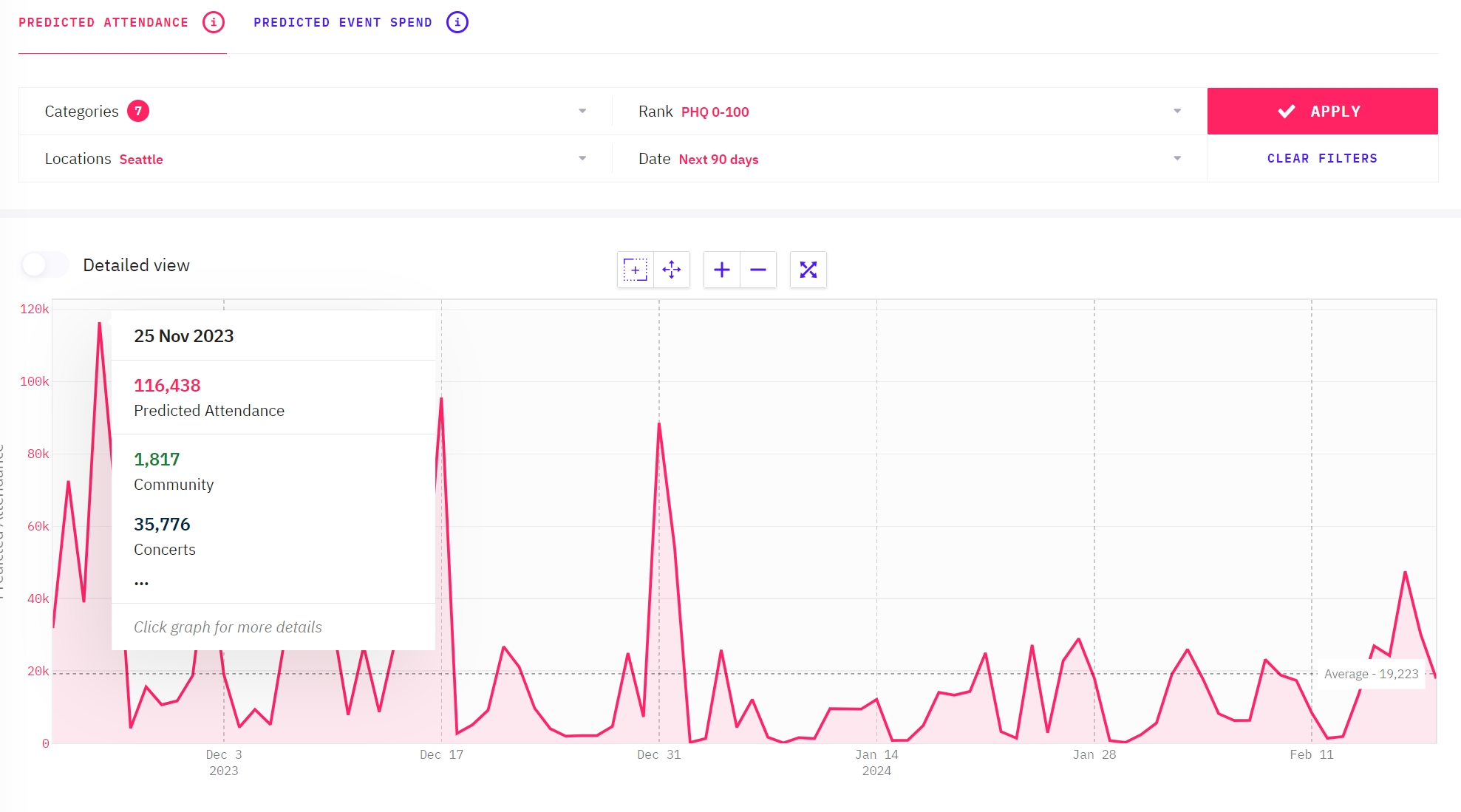This screenshot has height=812, width=1461.
Task: Zoom in with the plus icon
Action: (x=722, y=270)
